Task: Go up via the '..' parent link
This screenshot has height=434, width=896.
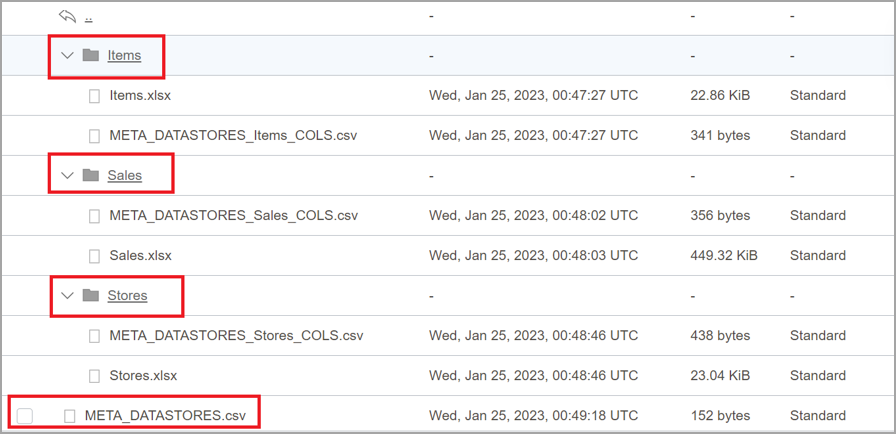Action: pos(89,17)
